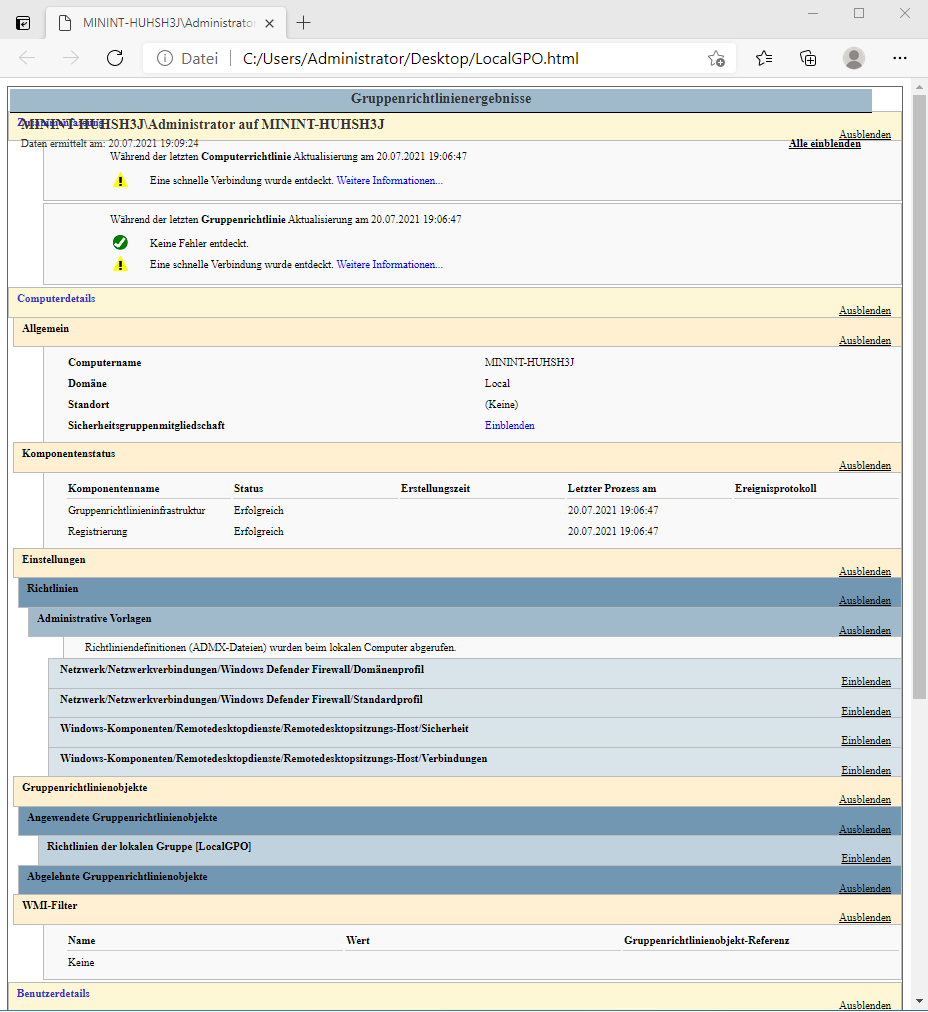The width and height of the screenshot is (928, 1012).
Task: Expand Richtlinien der lokalen Gruppe [LocalGPO] with Einblenden
Action: tap(866, 858)
